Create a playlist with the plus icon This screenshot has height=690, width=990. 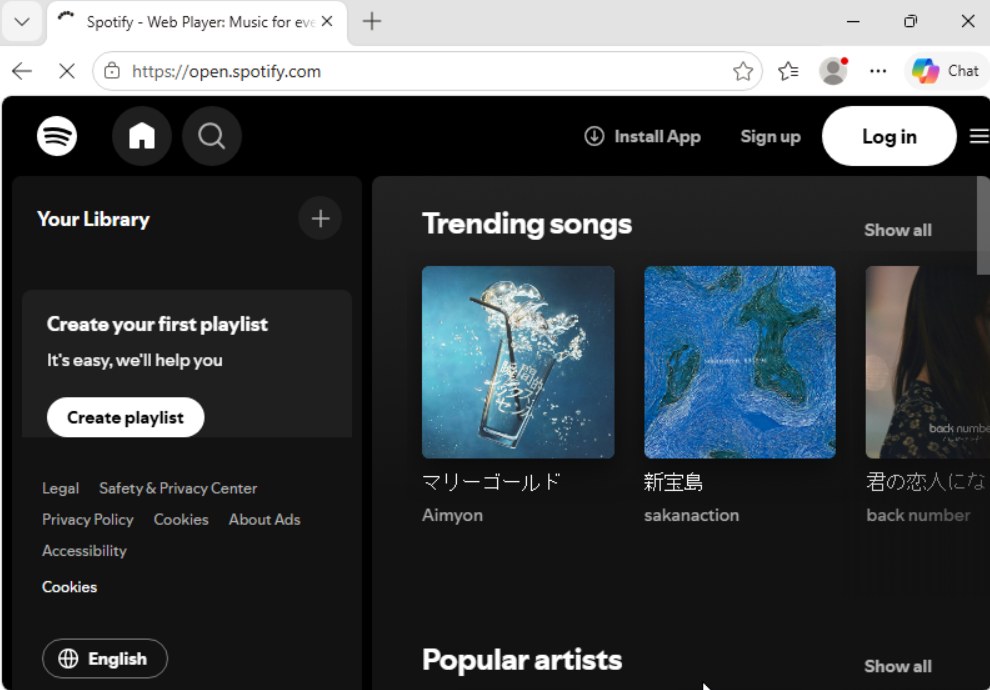(320, 218)
